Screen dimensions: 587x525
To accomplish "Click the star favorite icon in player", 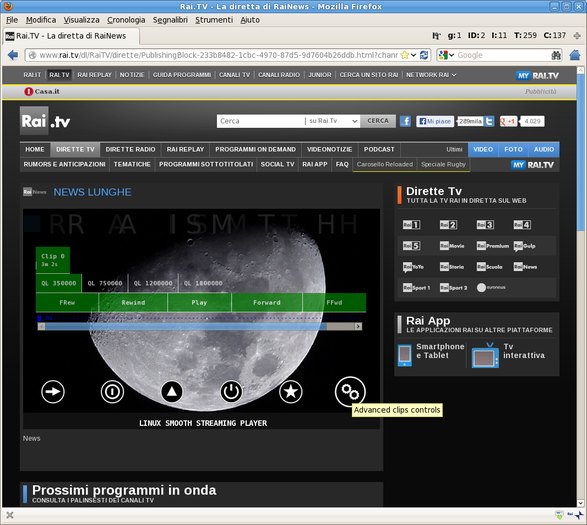I will [291, 392].
